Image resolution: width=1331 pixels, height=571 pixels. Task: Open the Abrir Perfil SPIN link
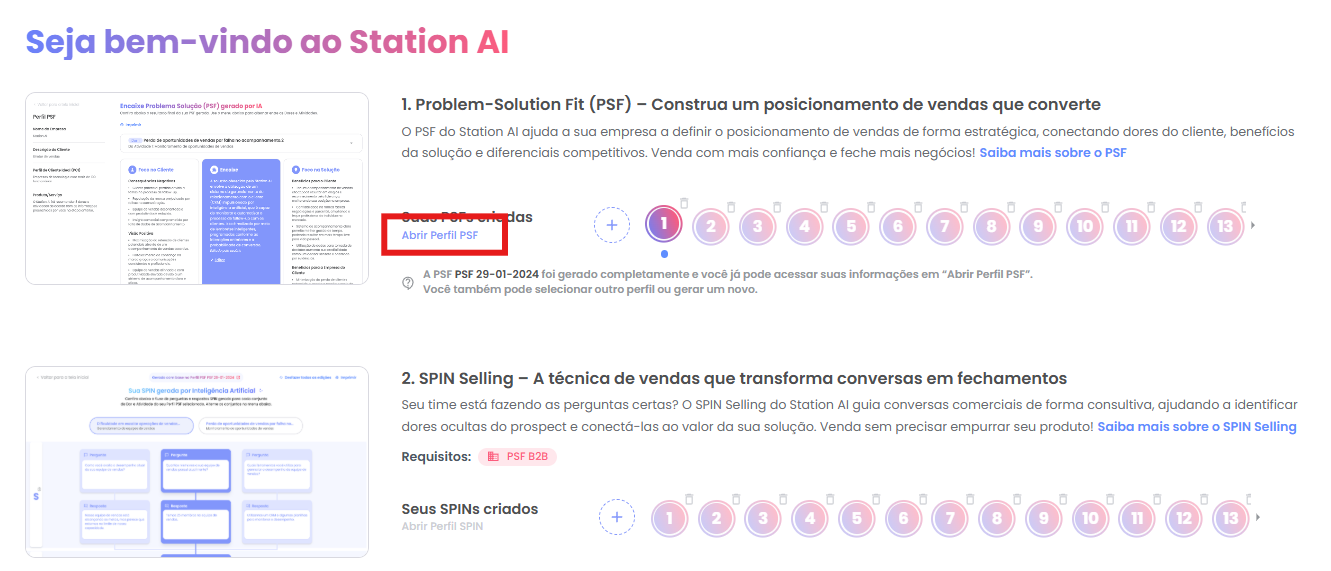point(442,526)
